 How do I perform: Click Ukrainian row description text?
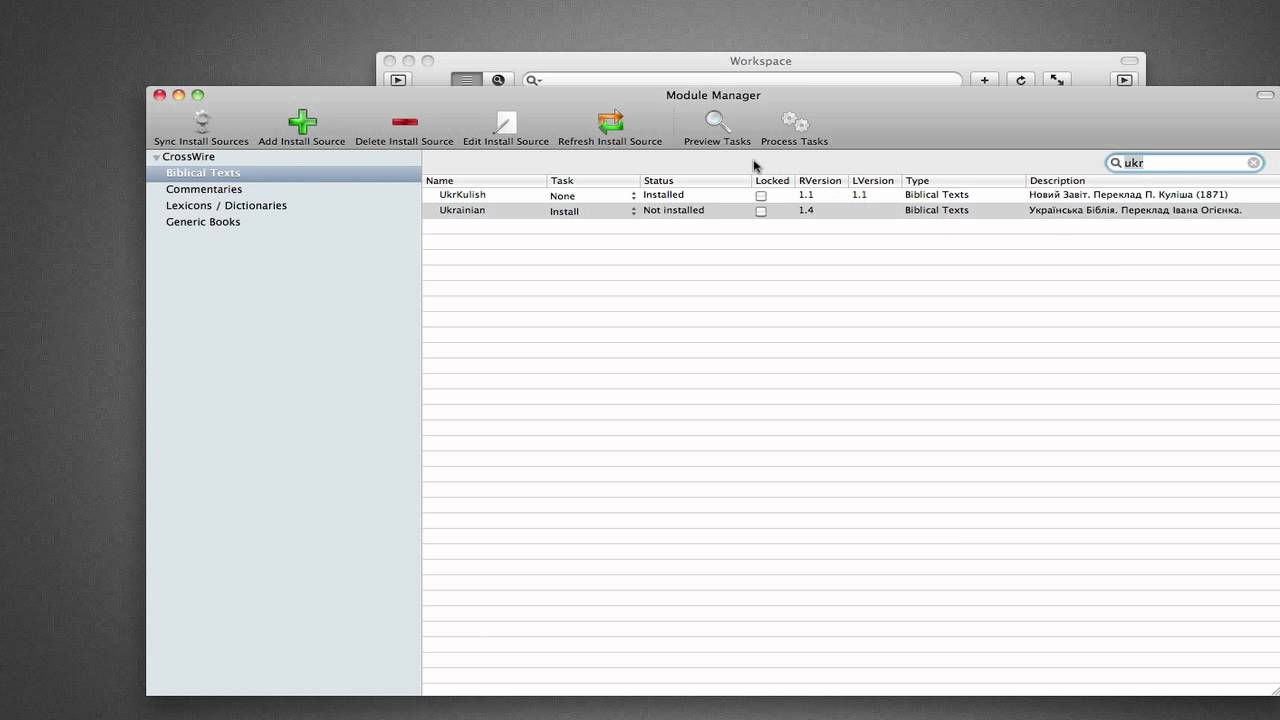(x=1135, y=211)
